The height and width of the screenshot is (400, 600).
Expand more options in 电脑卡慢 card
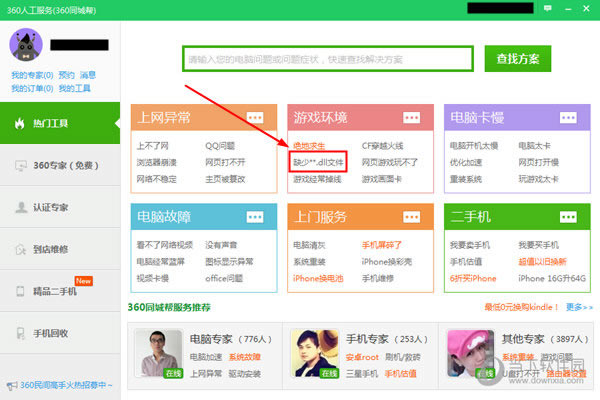(x=568, y=118)
